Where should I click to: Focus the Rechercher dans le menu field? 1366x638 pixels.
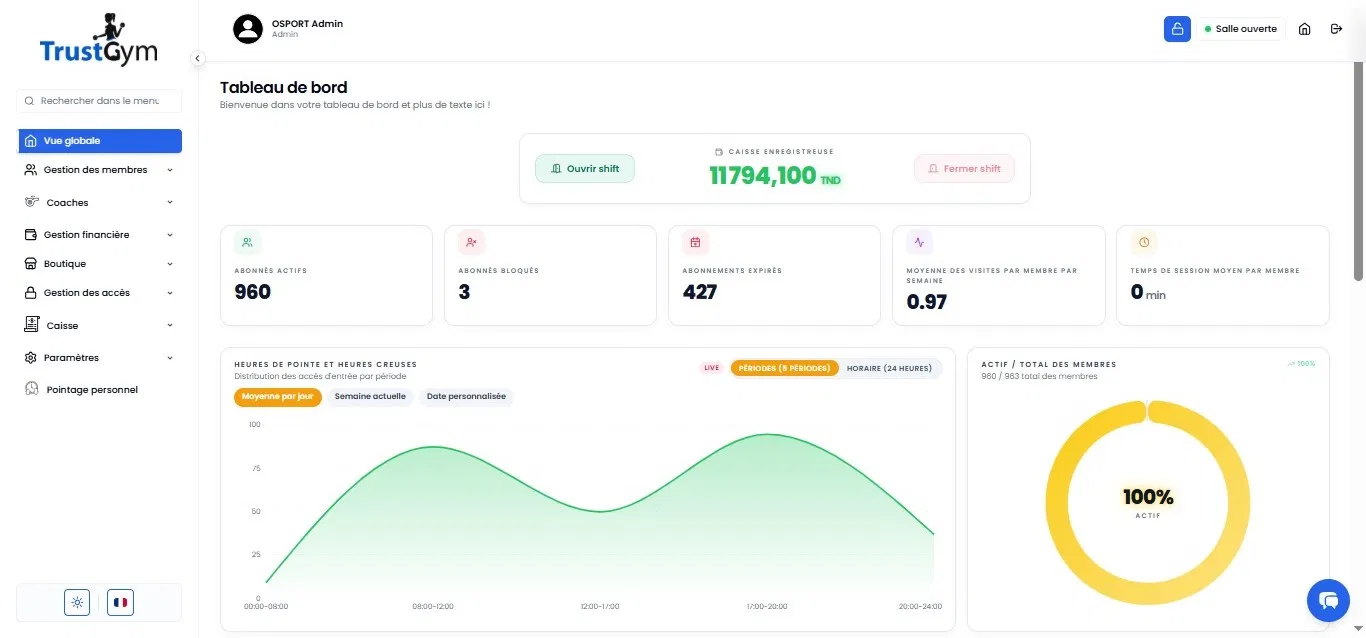pos(100,101)
